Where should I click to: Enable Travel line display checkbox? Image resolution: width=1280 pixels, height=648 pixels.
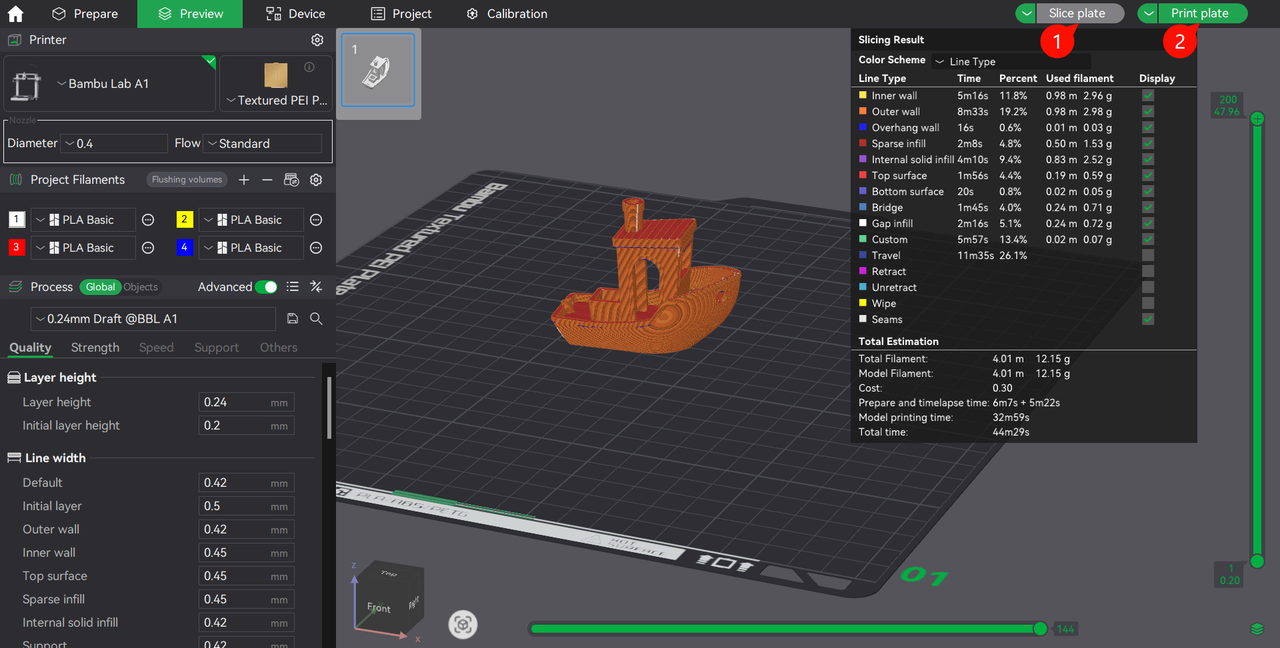tap(1148, 256)
